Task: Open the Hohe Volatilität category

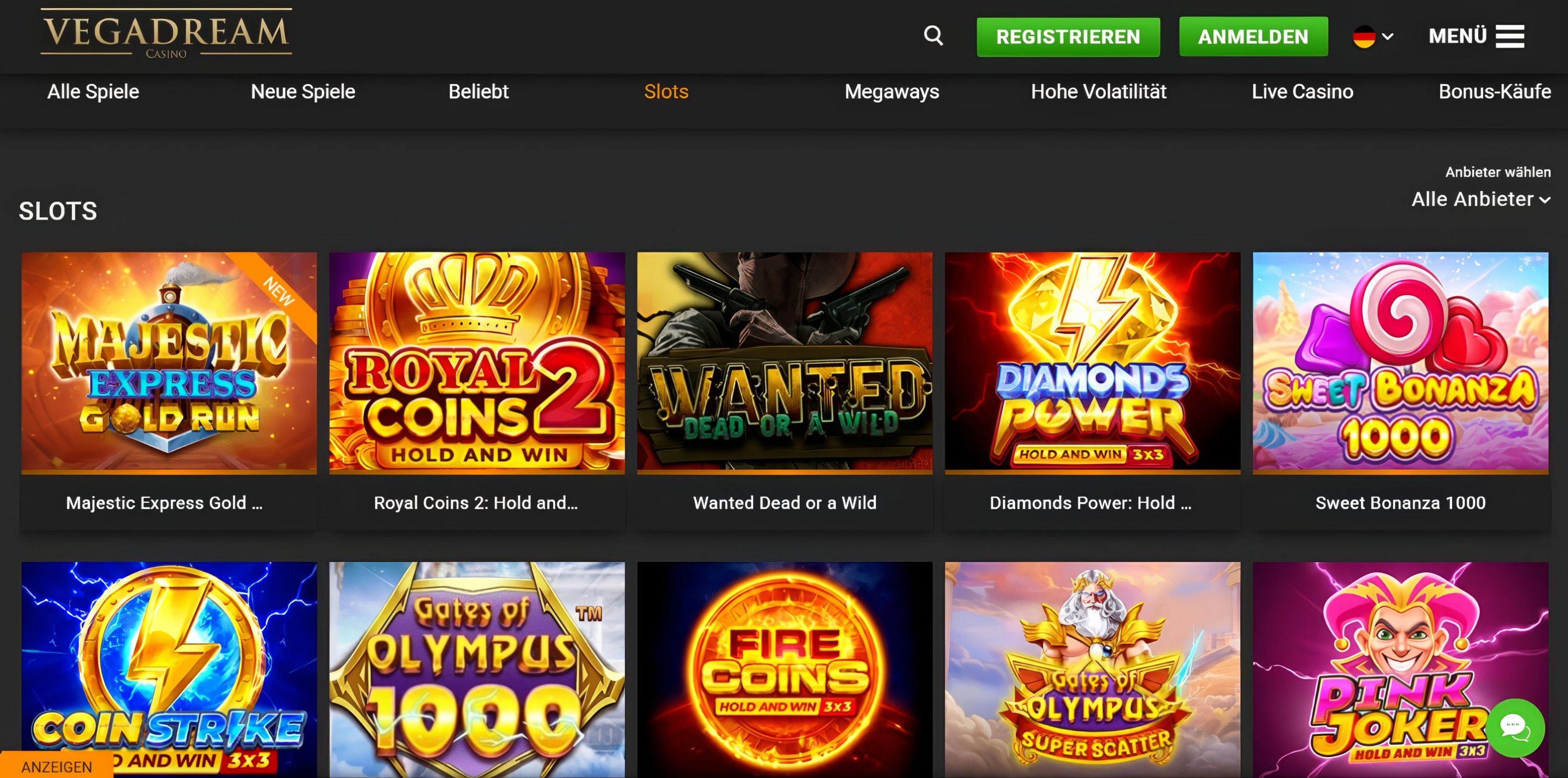Action: [1099, 91]
